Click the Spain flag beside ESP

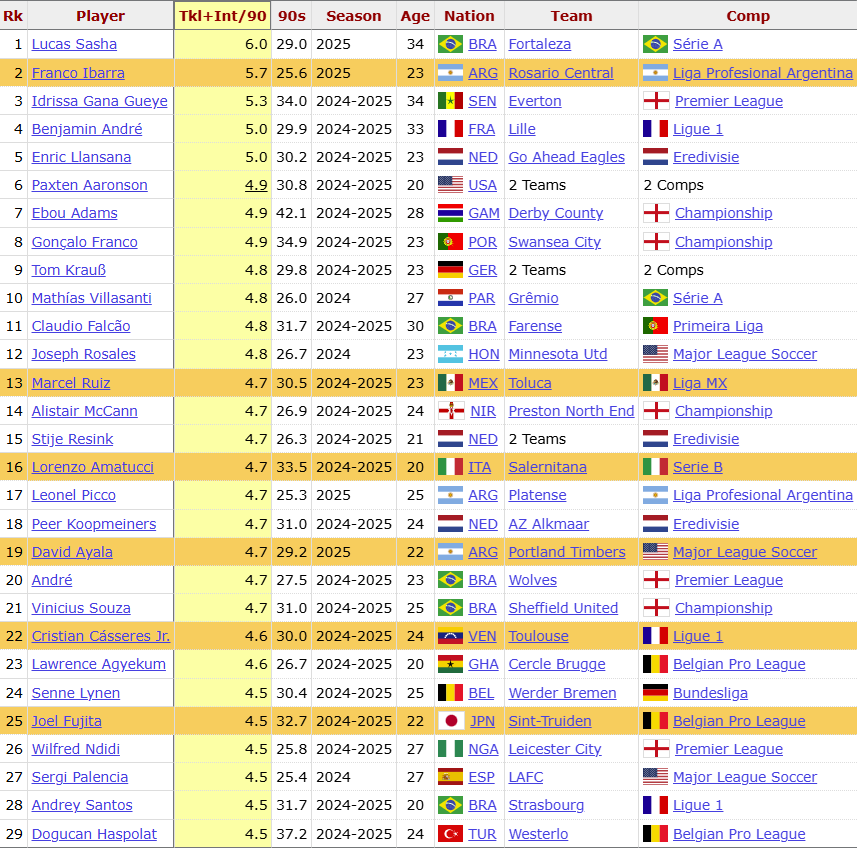[450, 777]
